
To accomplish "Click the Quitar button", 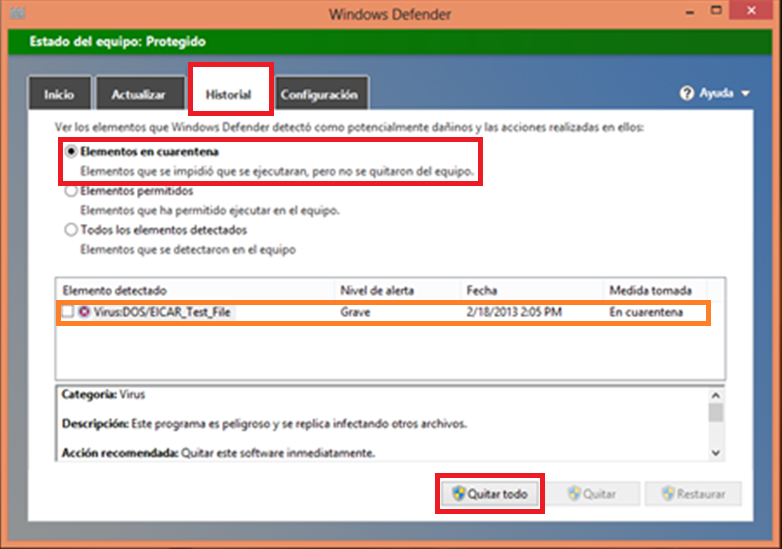I will coord(591,494).
